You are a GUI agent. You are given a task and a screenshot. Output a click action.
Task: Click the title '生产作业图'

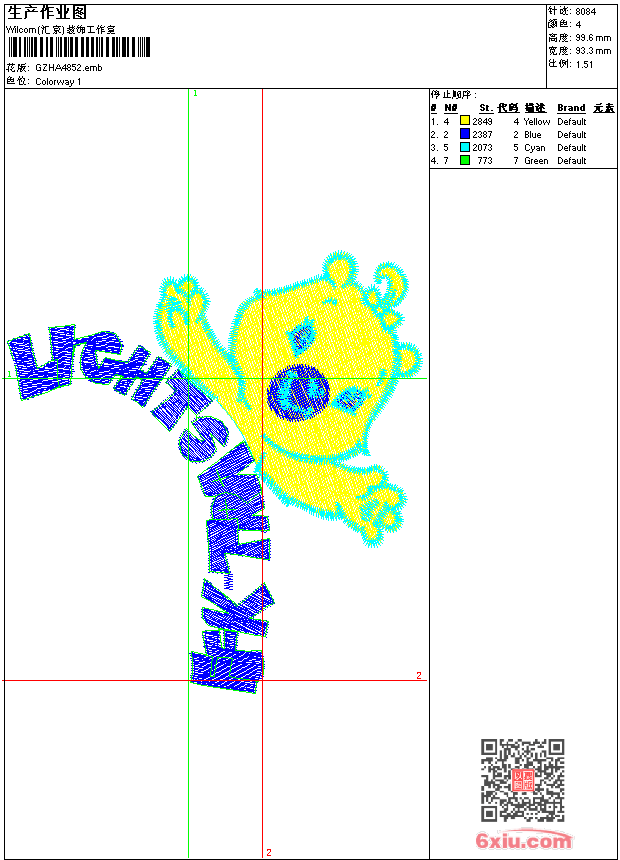click(x=47, y=13)
